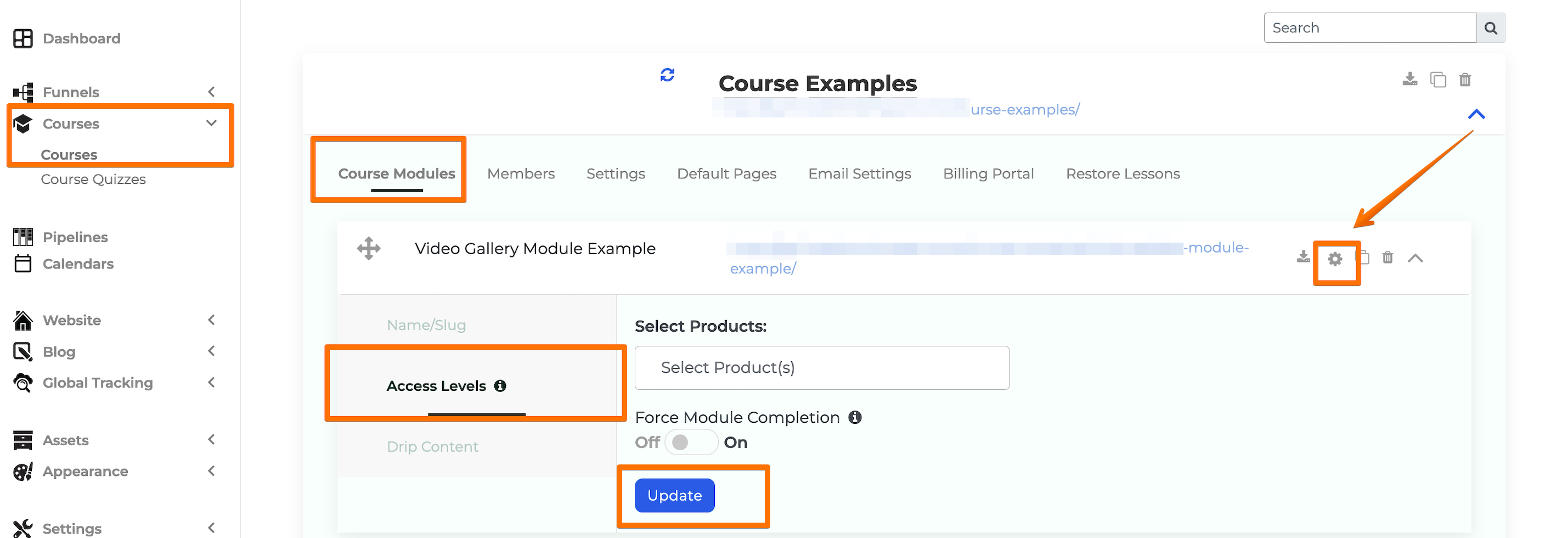The height and width of the screenshot is (538, 1568).
Task: Open Email Settings tab
Action: coord(860,173)
